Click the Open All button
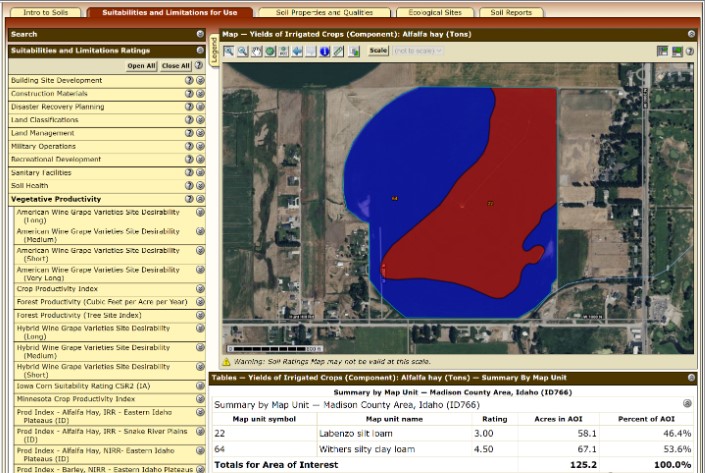The width and height of the screenshot is (705, 473). pyautogui.click(x=141, y=66)
